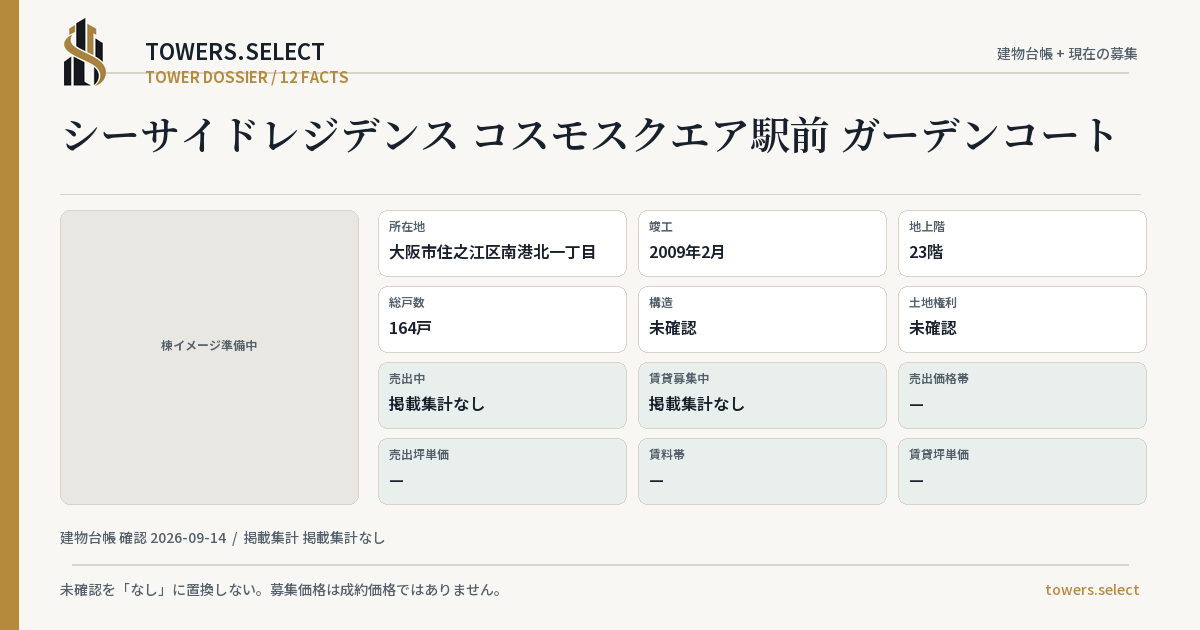
Task: Select the 売出坪単価 card
Action: 502,471
